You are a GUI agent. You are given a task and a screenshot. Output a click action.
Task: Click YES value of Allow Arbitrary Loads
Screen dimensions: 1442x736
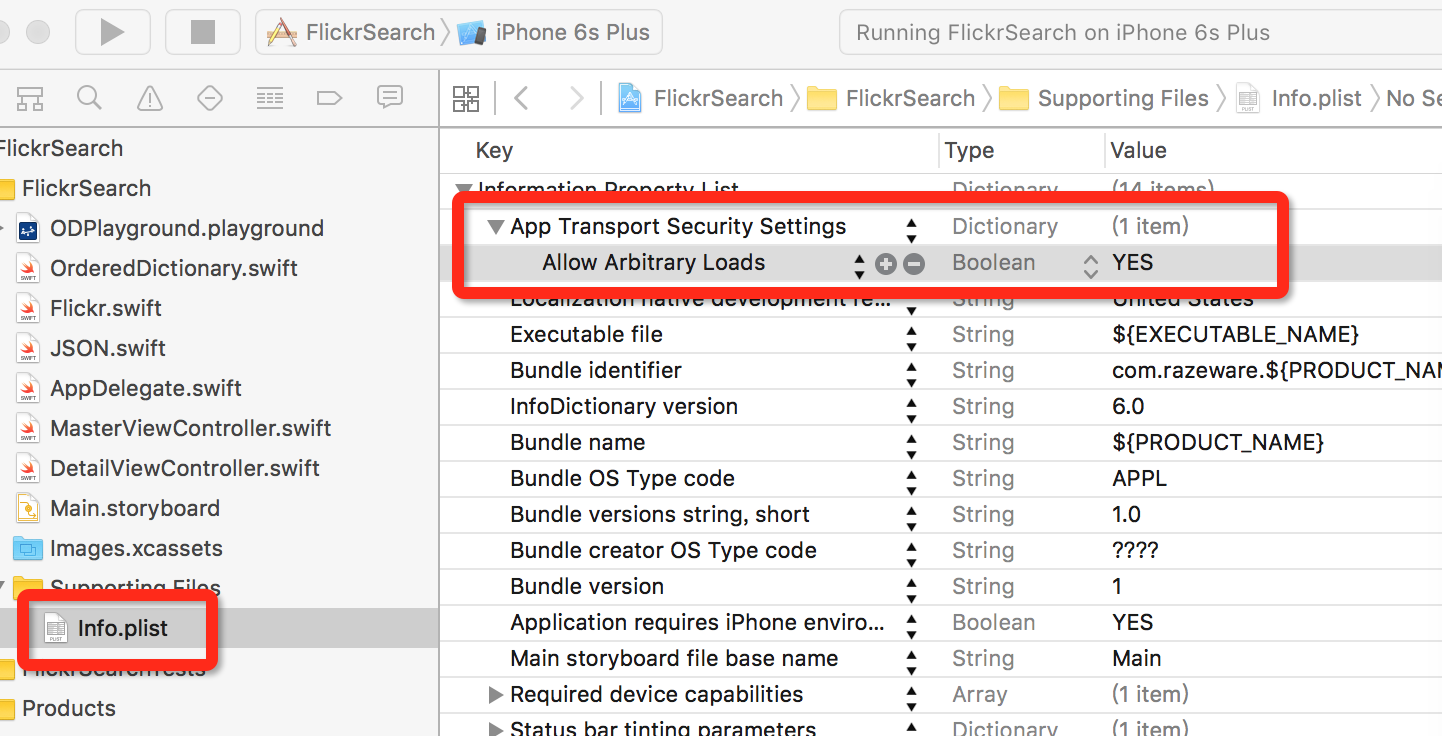click(1132, 262)
